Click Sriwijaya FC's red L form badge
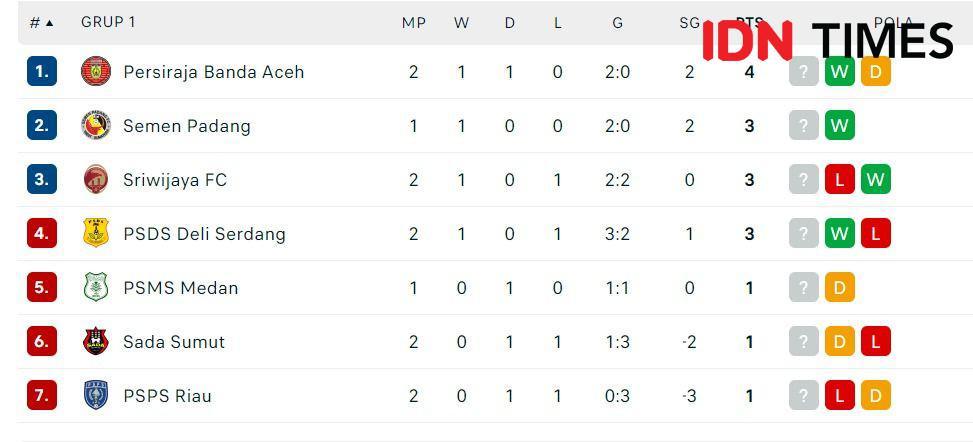 point(840,179)
